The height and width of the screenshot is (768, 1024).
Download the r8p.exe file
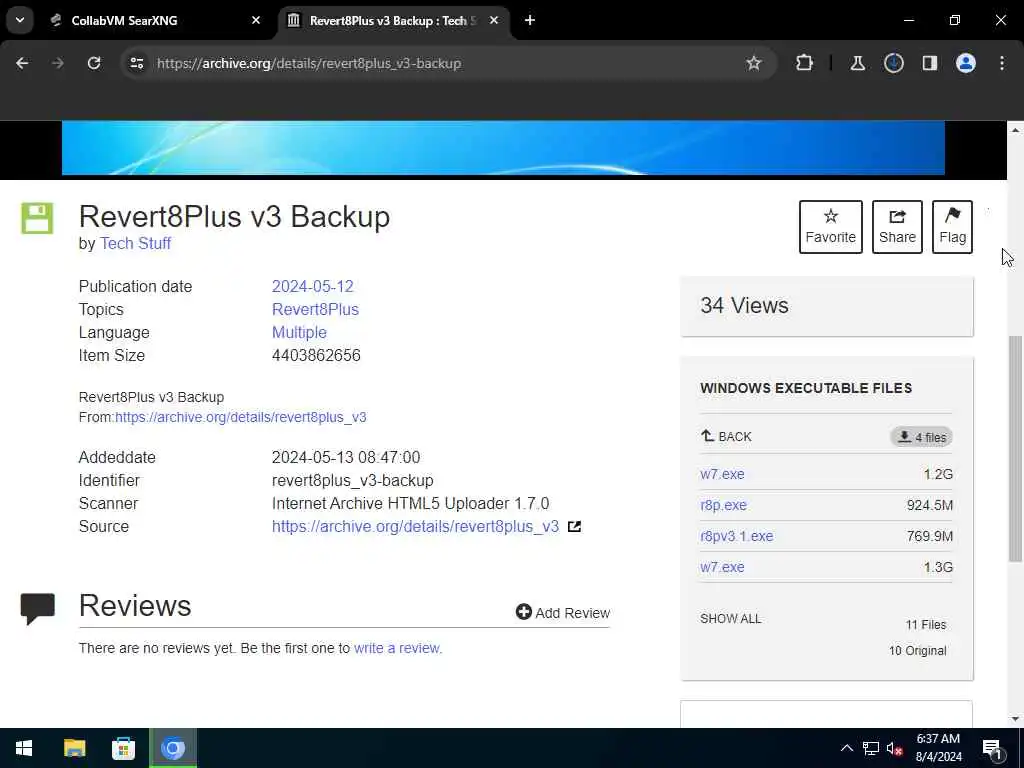[x=723, y=505]
